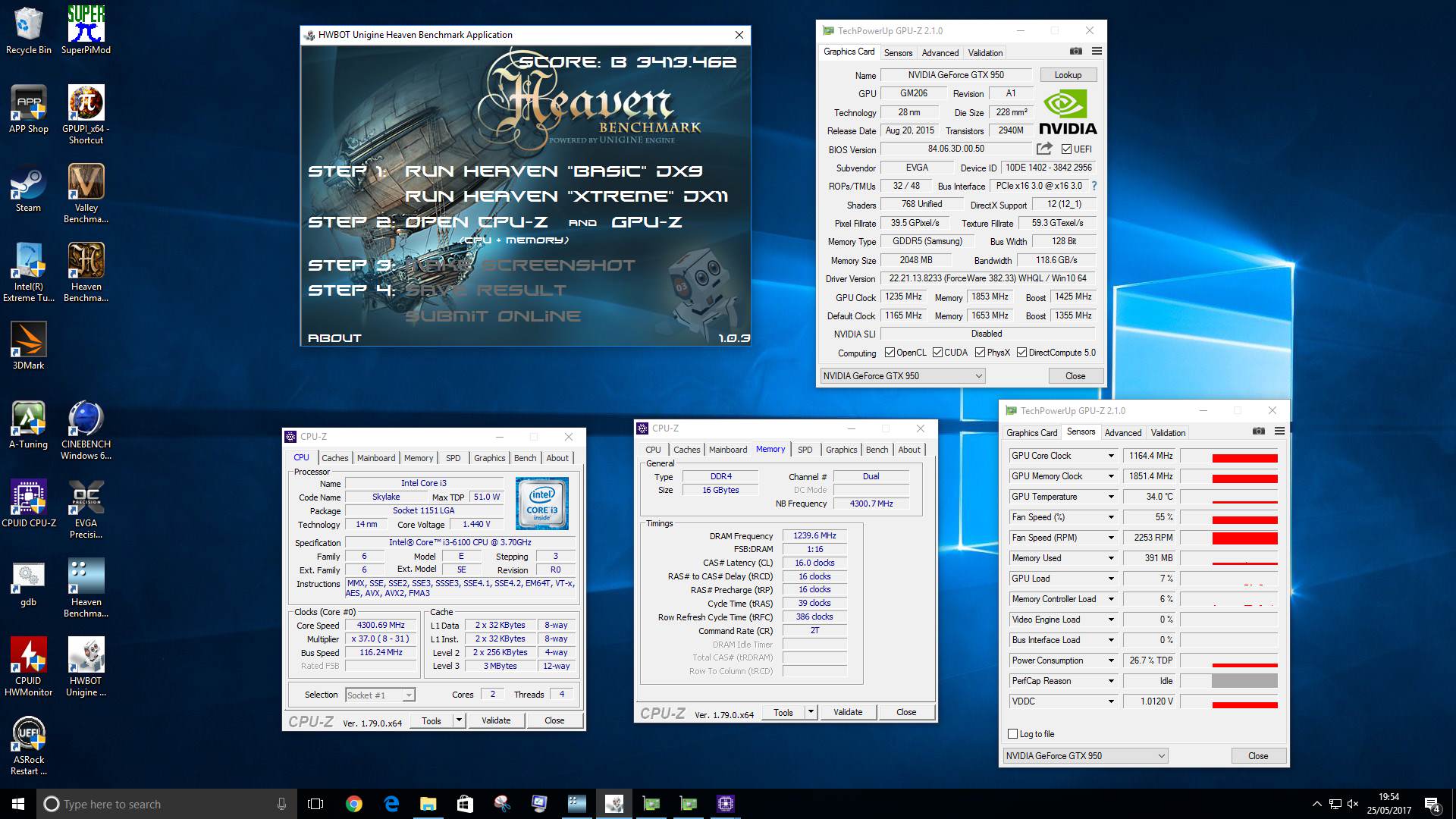Open Validation tab in GPU-Z Sensors window
The height and width of the screenshot is (819, 1456).
tap(1168, 433)
